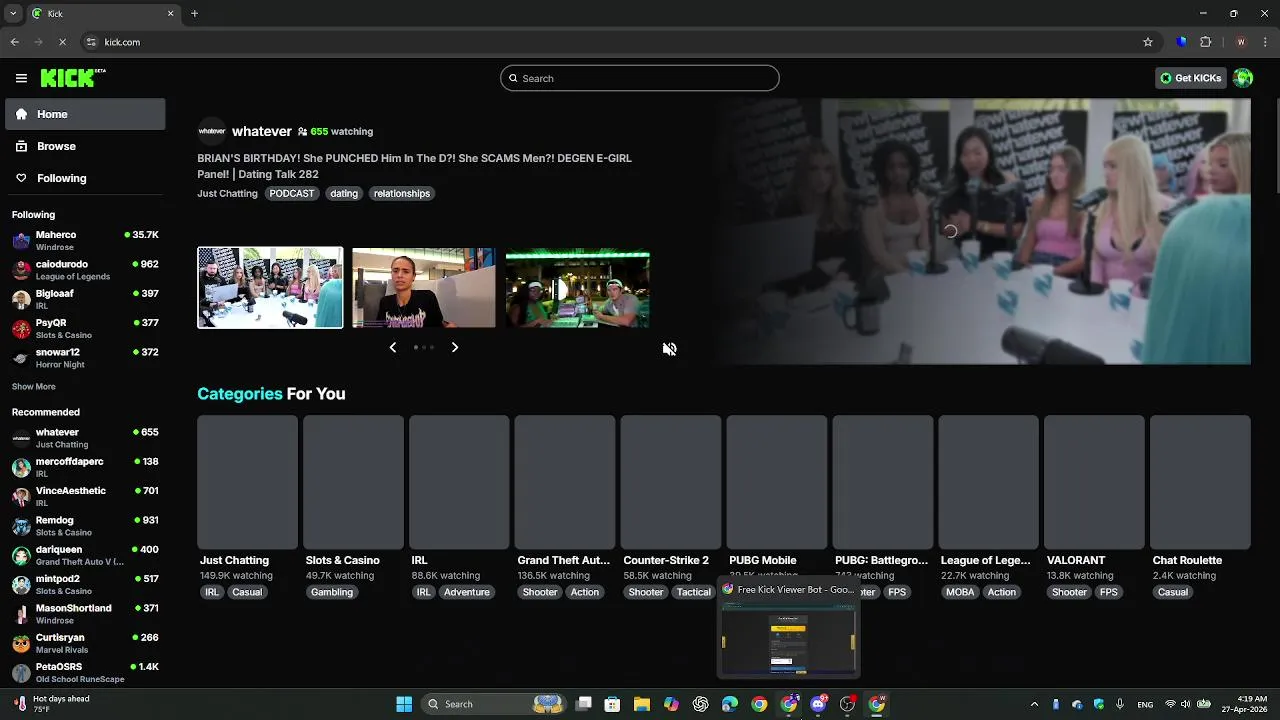Click the Tactical tag under Counter-Strike 2
Screen dimensions: 1280x720
[693, 592]
